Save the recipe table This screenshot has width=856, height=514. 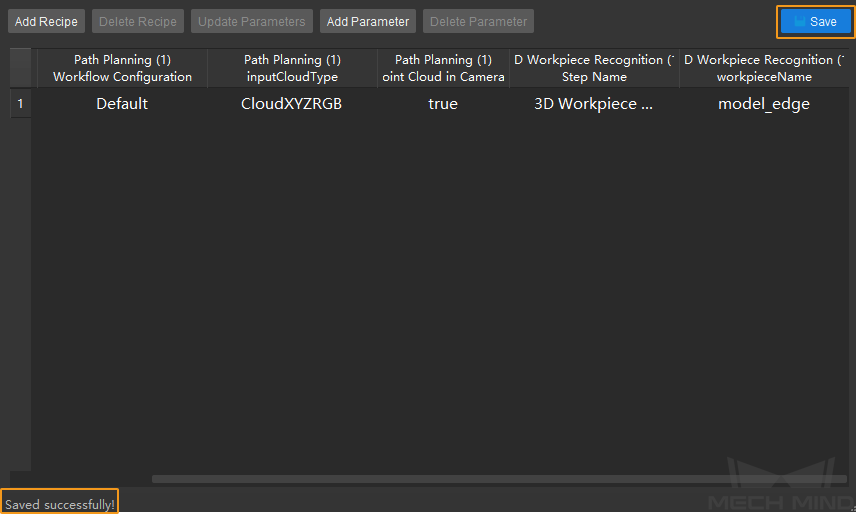pyautogui.click(x=816, y=22)
